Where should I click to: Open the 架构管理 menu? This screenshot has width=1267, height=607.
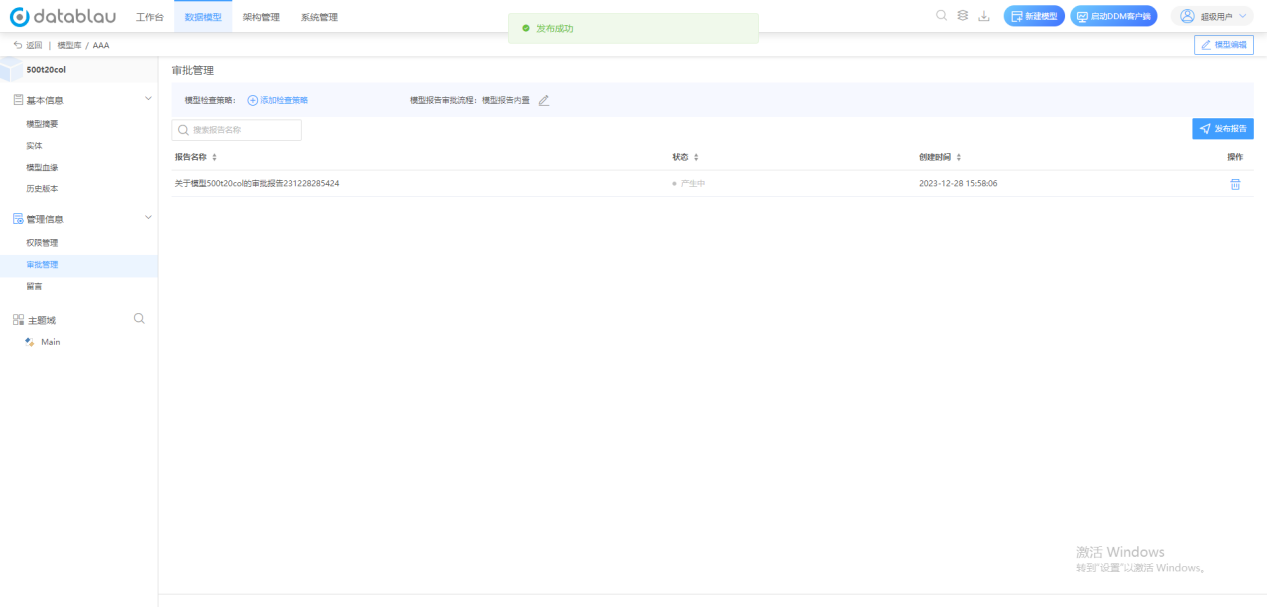click(261, 16)
